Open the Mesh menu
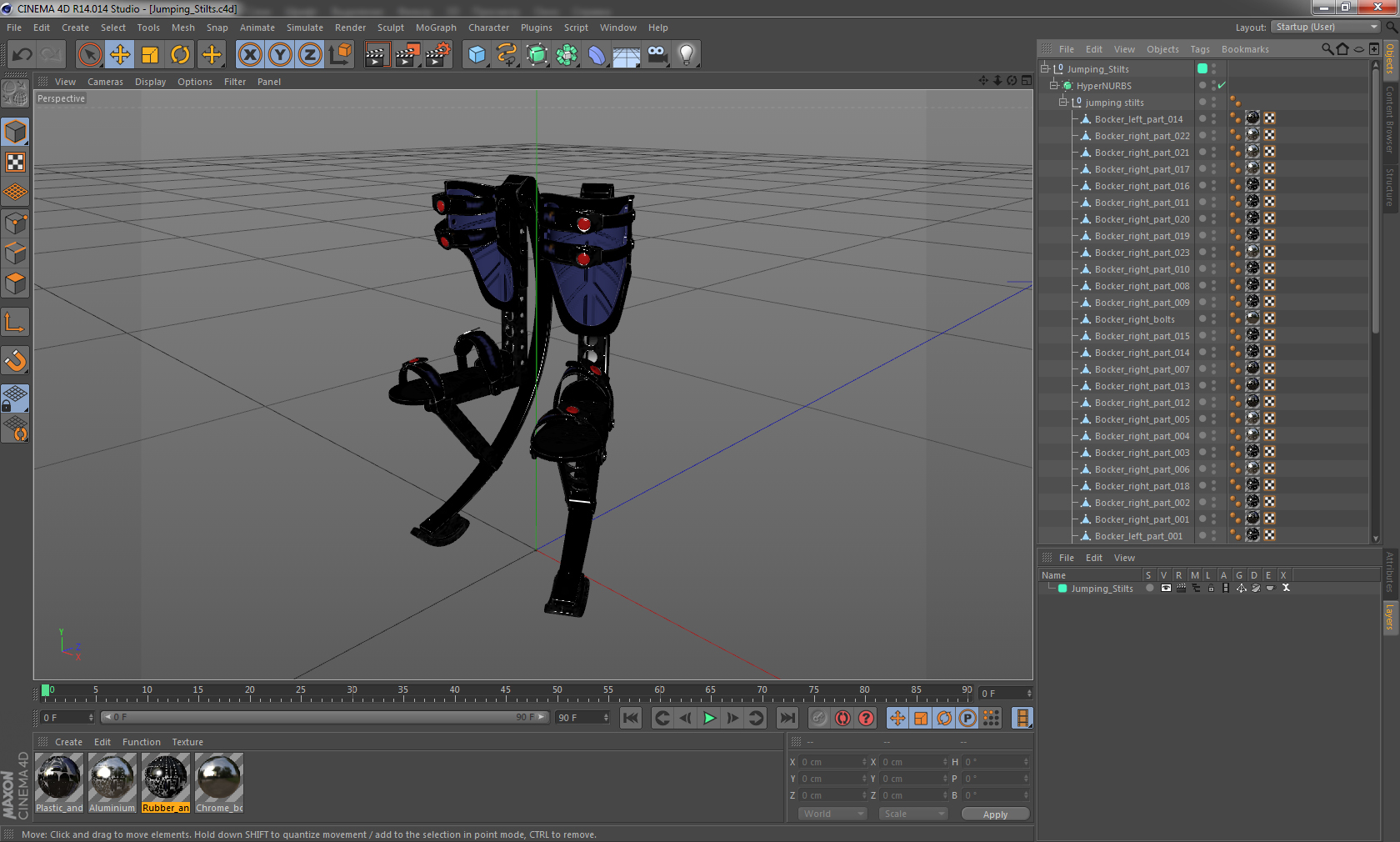 182,28
